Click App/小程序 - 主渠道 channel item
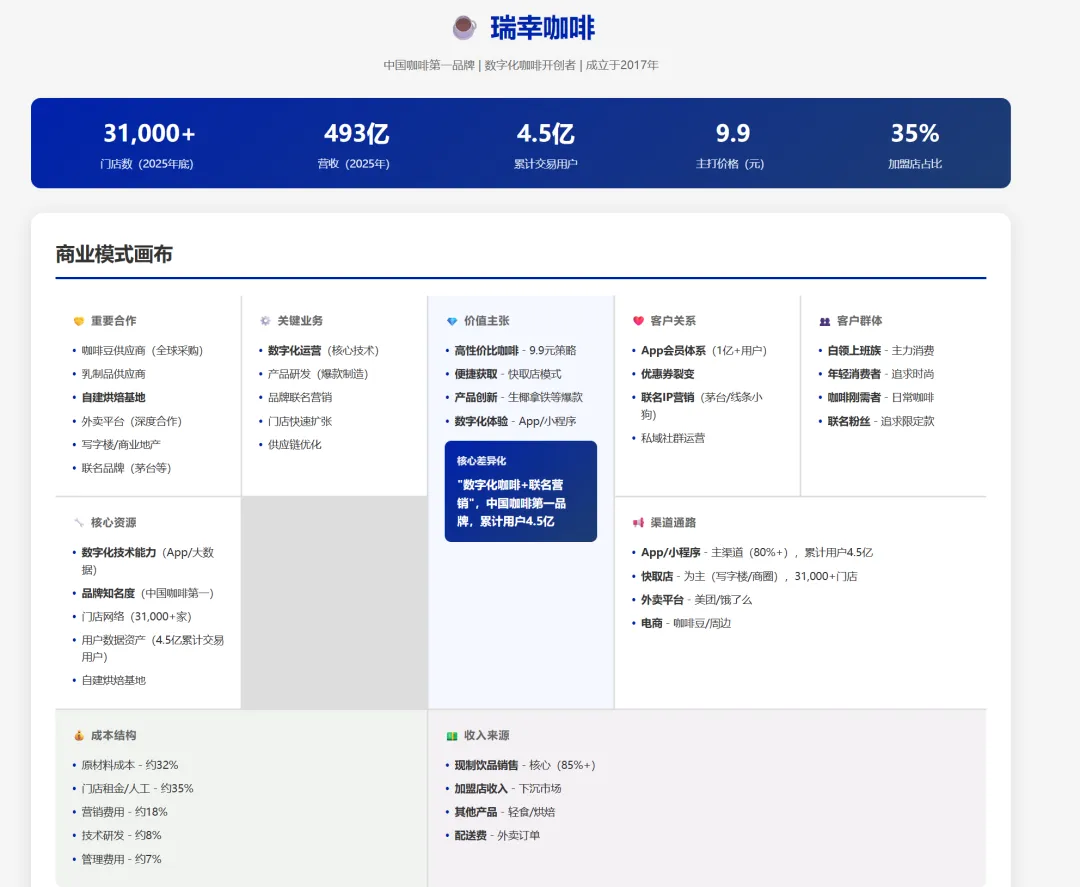This screenshot has height=887, width=1080. point(757,552)
